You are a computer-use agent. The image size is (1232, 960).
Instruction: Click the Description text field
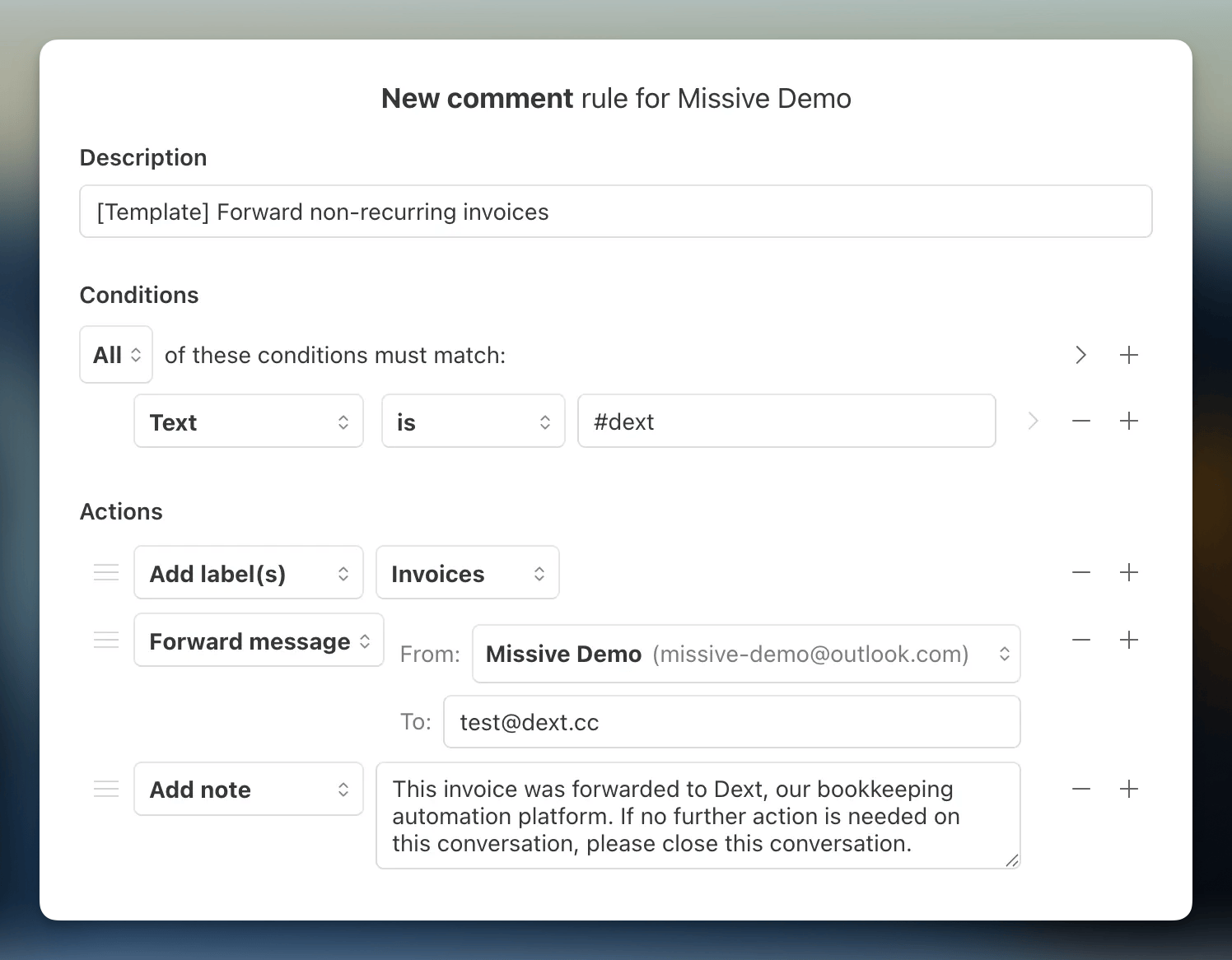615,212
